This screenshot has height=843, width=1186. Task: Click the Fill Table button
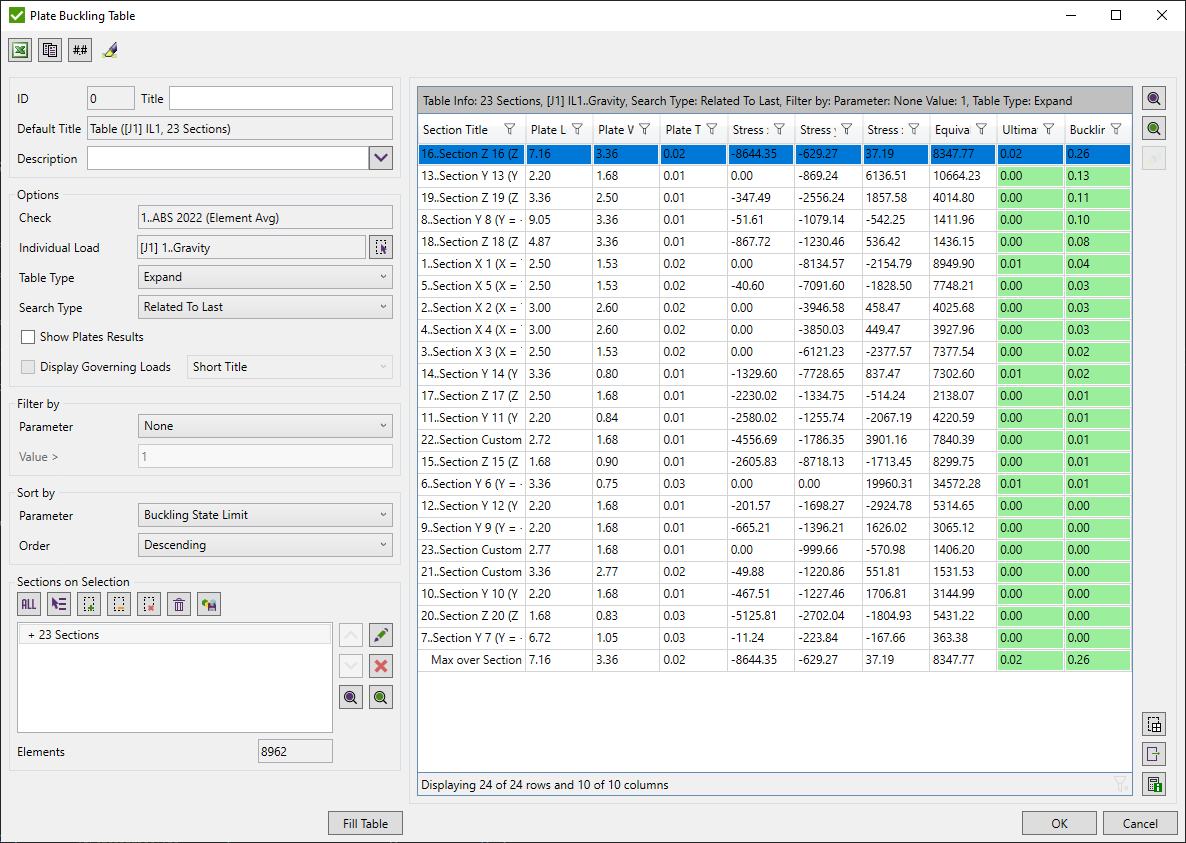click(365, 824)
